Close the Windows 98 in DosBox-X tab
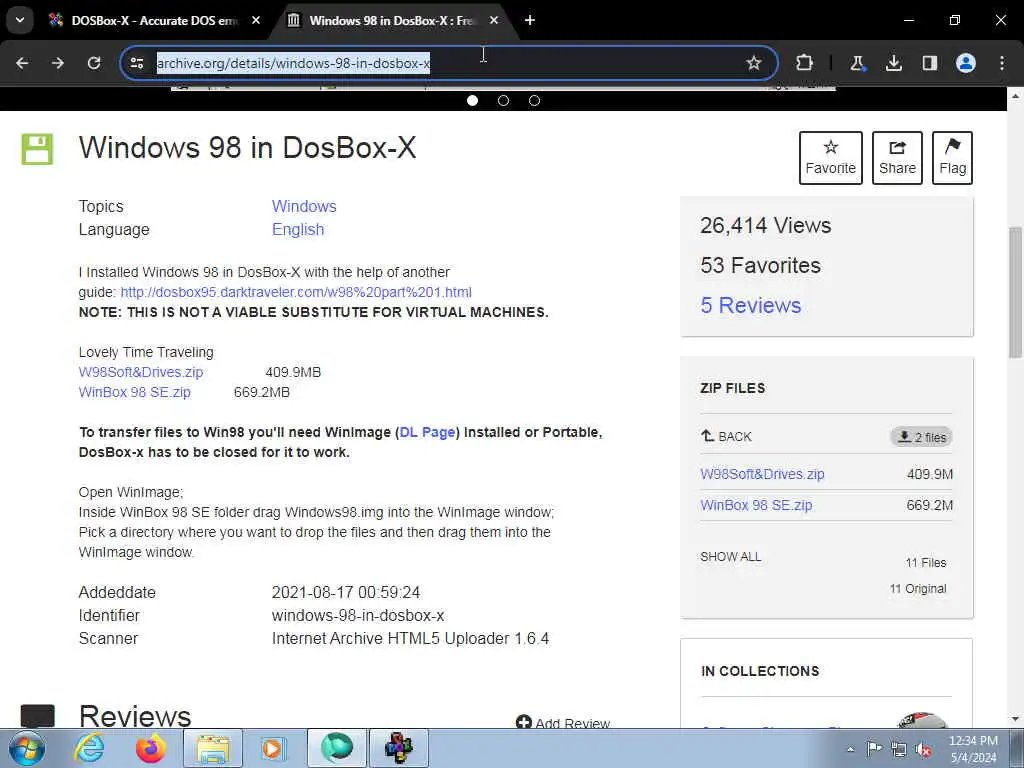 [x=494, y=21]
